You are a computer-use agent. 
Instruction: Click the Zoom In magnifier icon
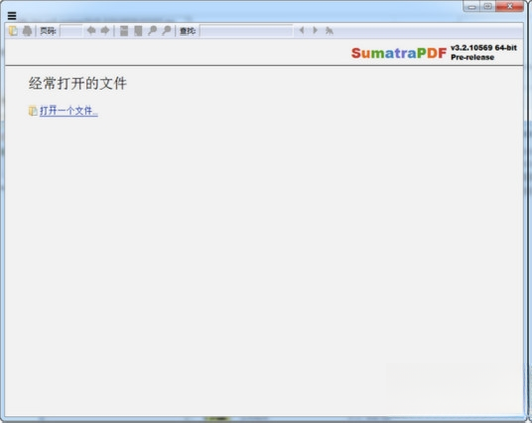166,31
